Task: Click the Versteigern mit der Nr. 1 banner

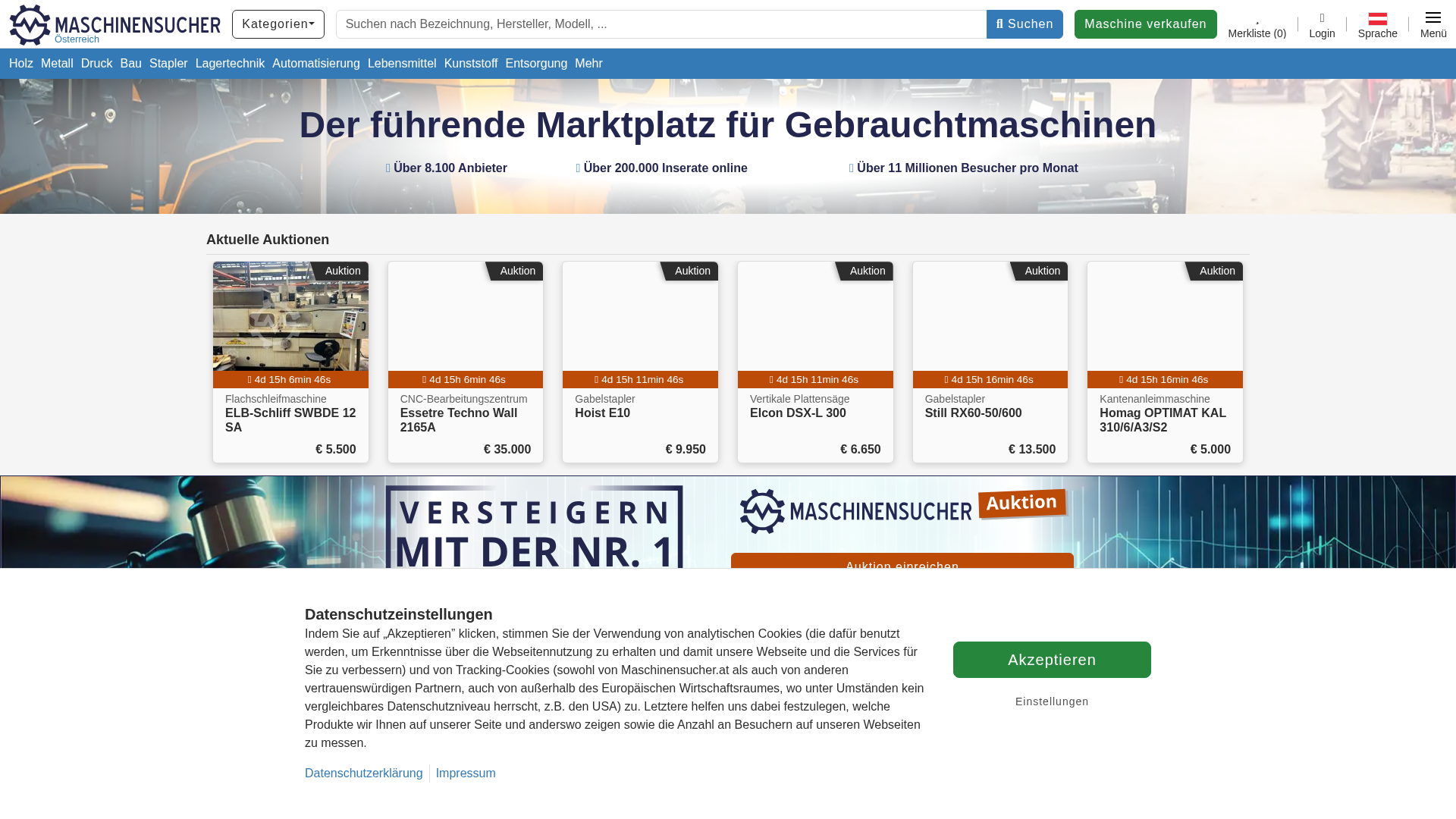Action: coord(534,527)
